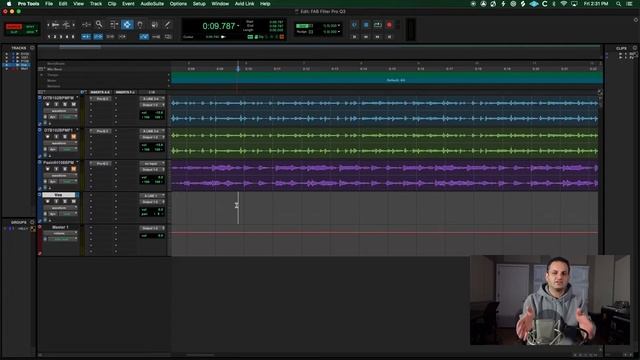640x360 pixels.
Task: Select the Master 1 track name
Action: [60, 227]
